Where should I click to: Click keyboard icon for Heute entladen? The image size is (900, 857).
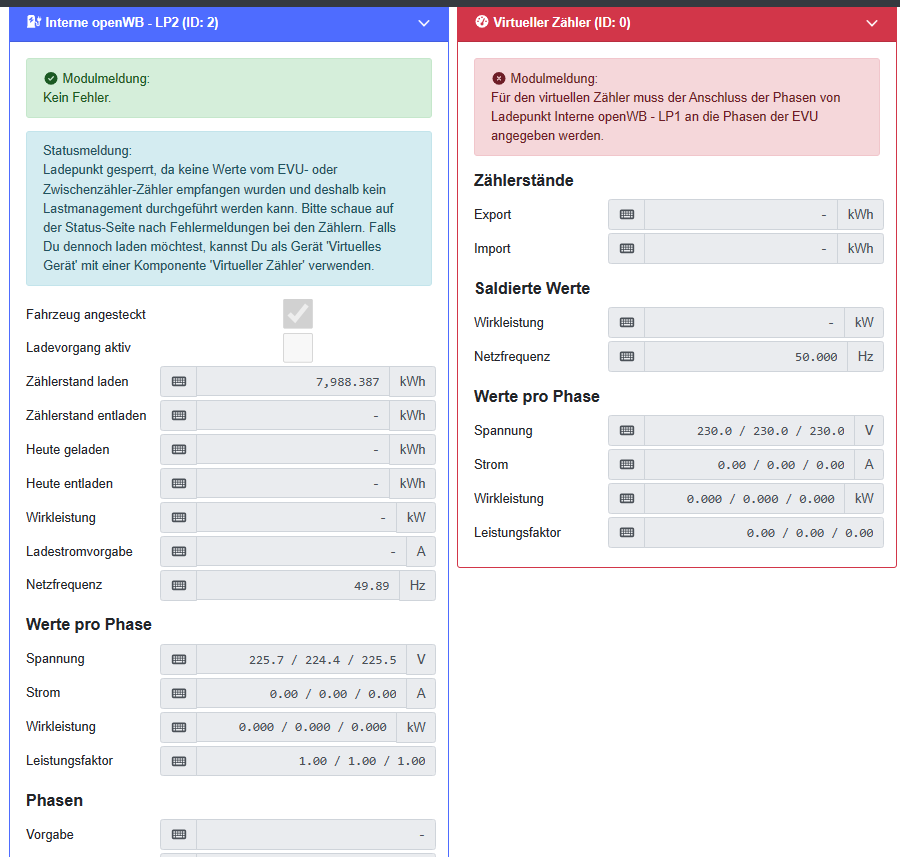(179, 483)
